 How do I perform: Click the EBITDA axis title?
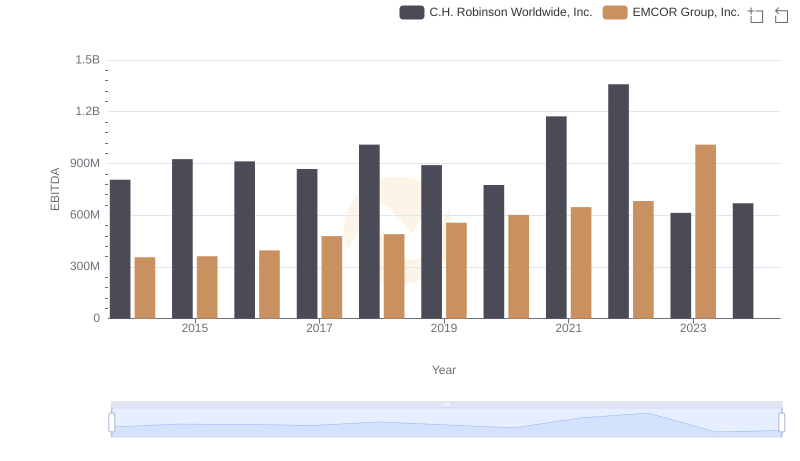click(55, 189)
